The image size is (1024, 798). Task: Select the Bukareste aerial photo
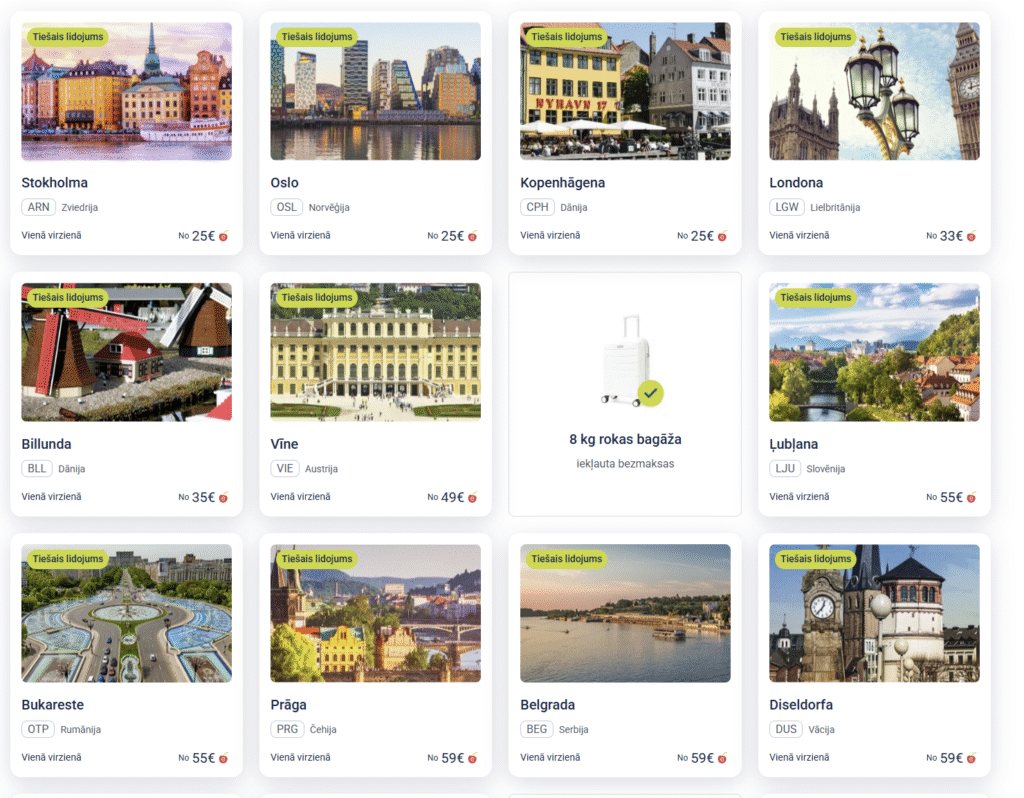click(127, 613)
